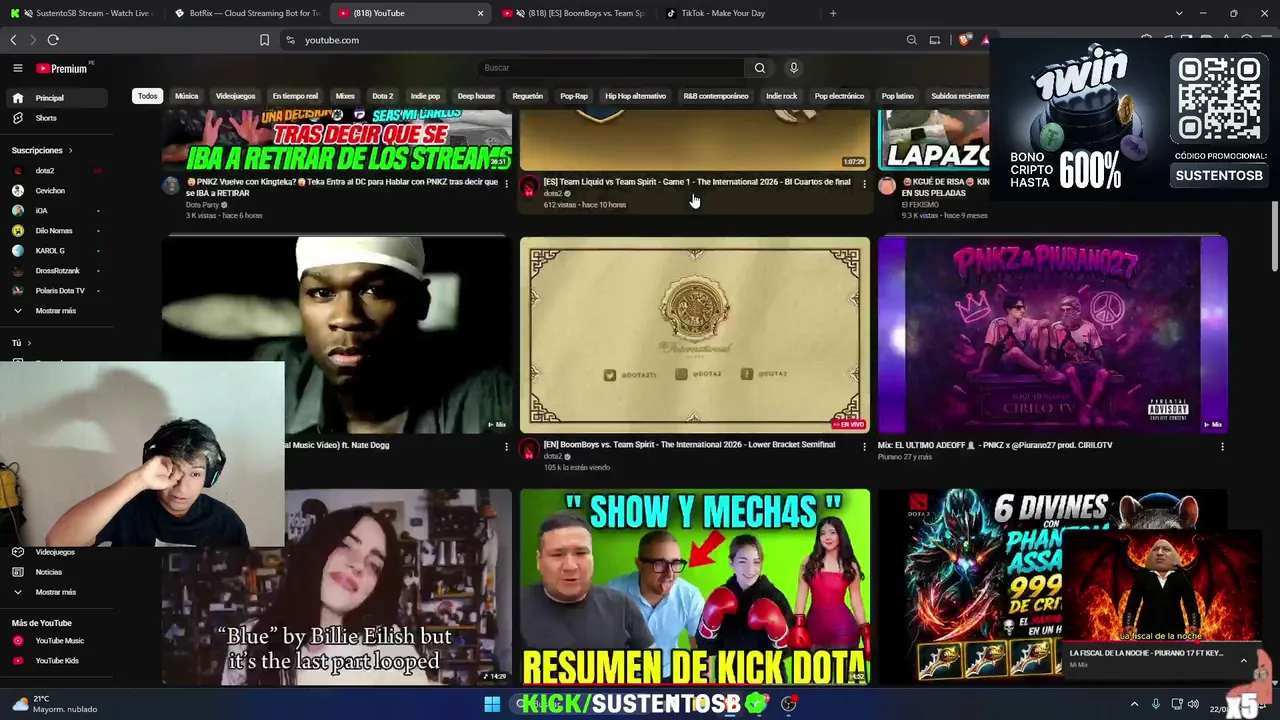
Task: Click the taskbar volume icon
Action: [x=1193, y=705]
